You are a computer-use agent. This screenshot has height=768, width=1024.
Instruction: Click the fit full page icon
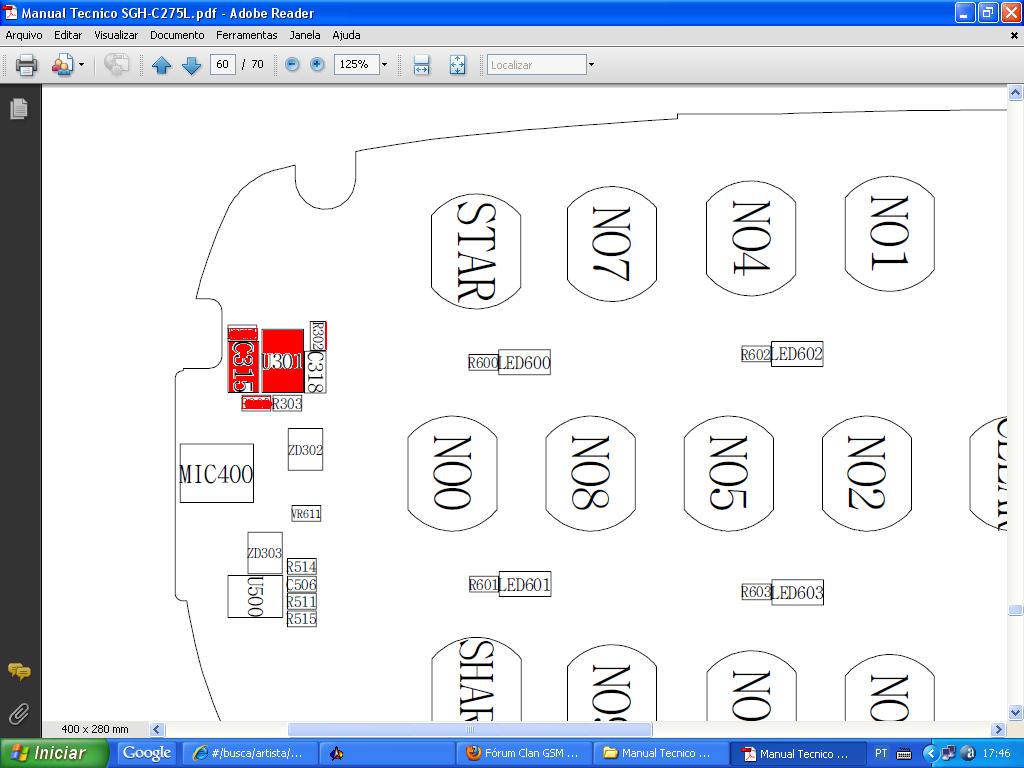[457, 65]
